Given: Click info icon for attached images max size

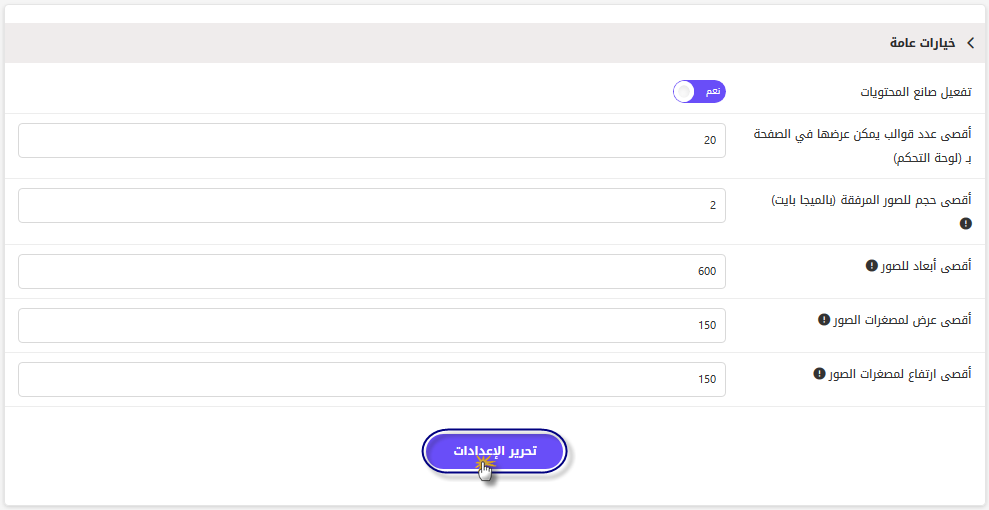Looking at the screenshot, I should (x=966, y=223).
